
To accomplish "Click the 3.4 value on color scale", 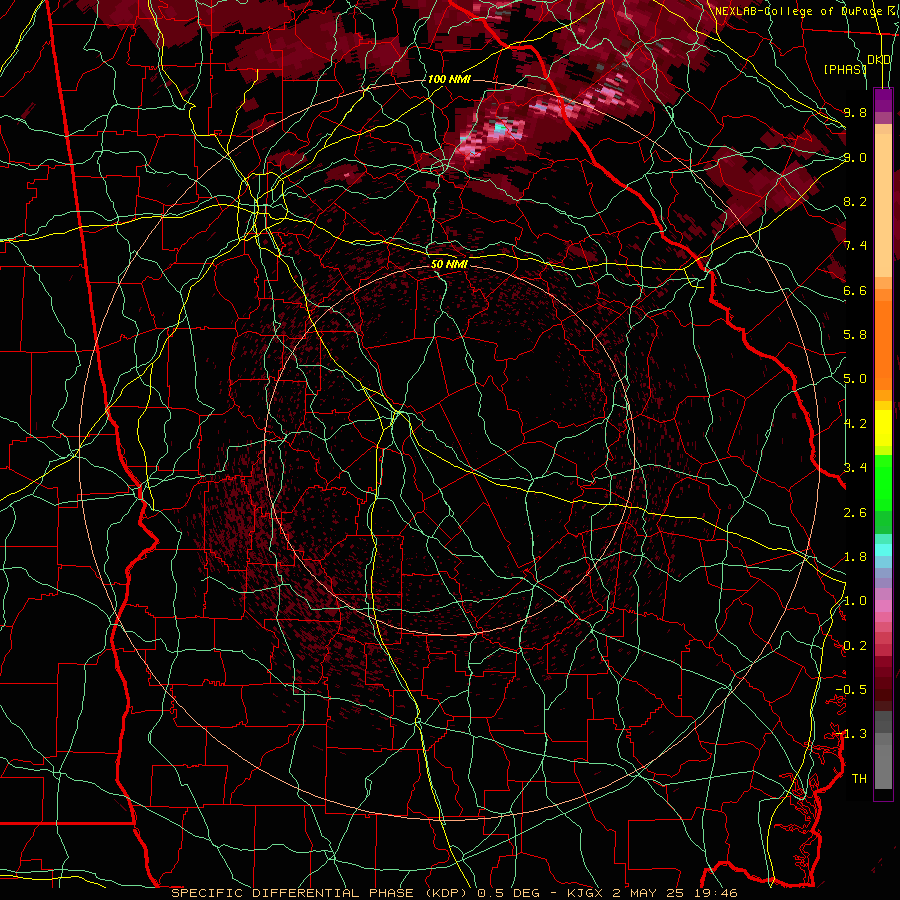I will point(855,468).
